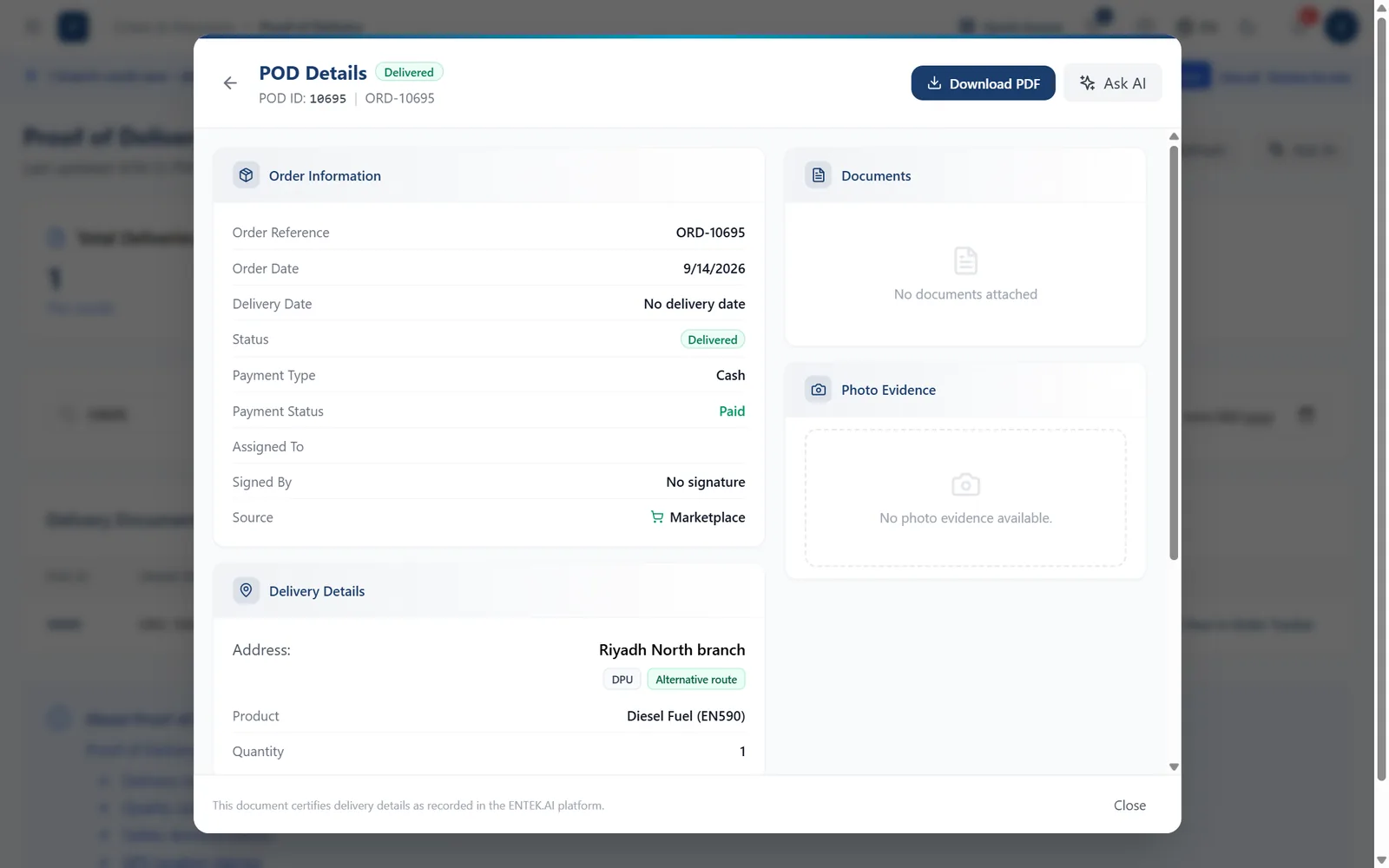Close the POD Details dialog

(1129, 806)
